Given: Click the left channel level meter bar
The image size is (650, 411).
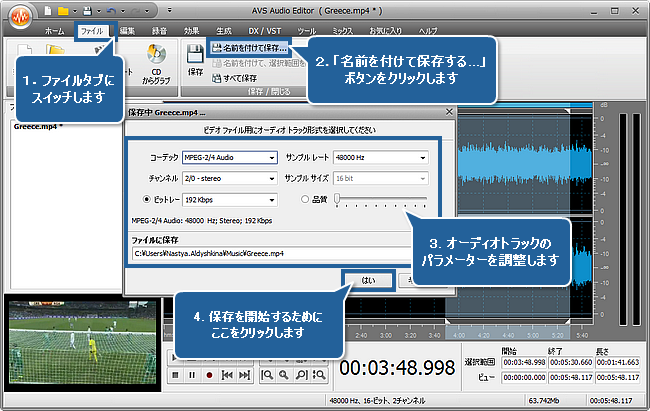Looking at the screenshot, I should 623,219.
